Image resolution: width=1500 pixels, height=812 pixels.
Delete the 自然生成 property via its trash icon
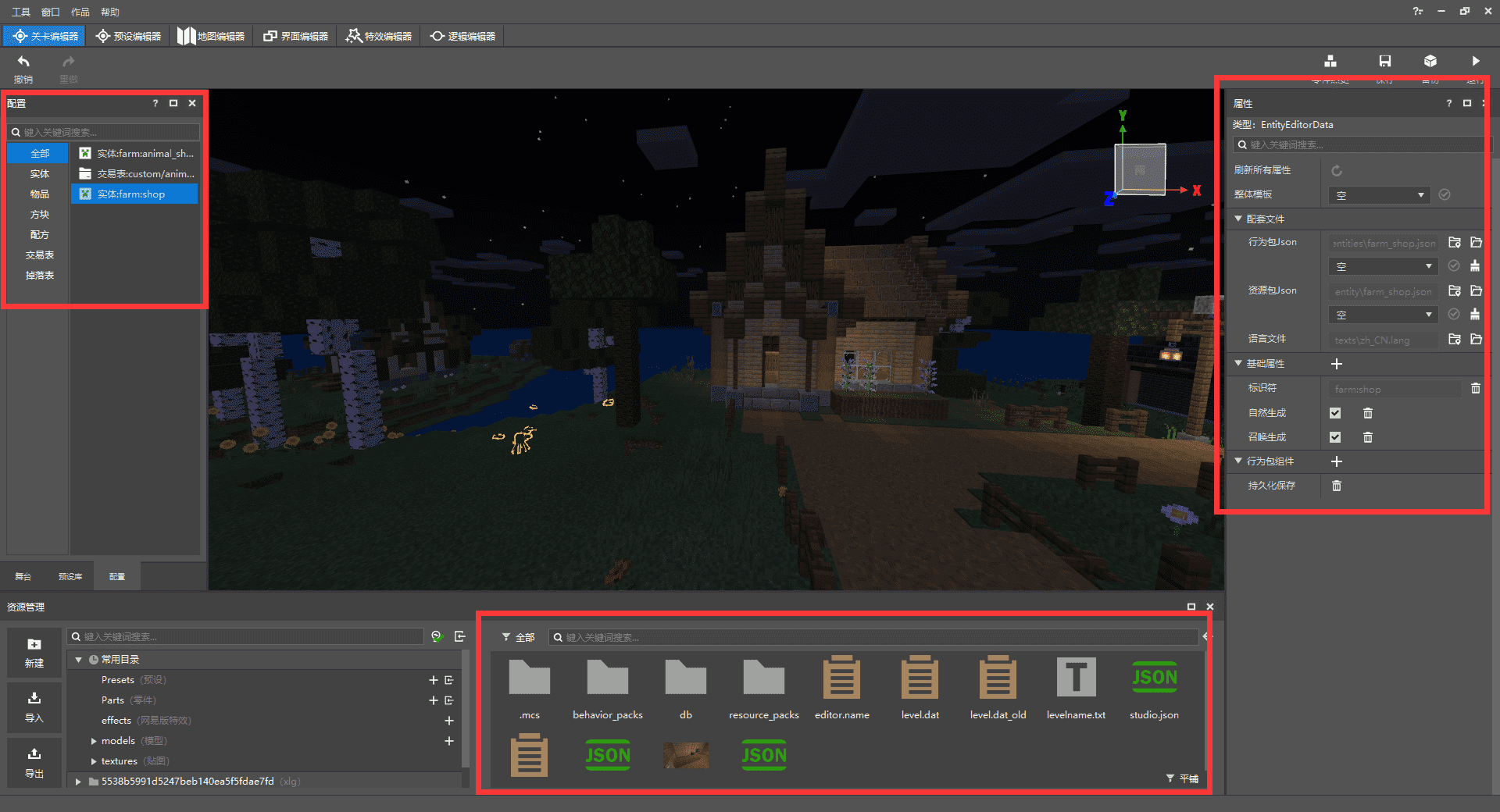(x=1368, y=413)
